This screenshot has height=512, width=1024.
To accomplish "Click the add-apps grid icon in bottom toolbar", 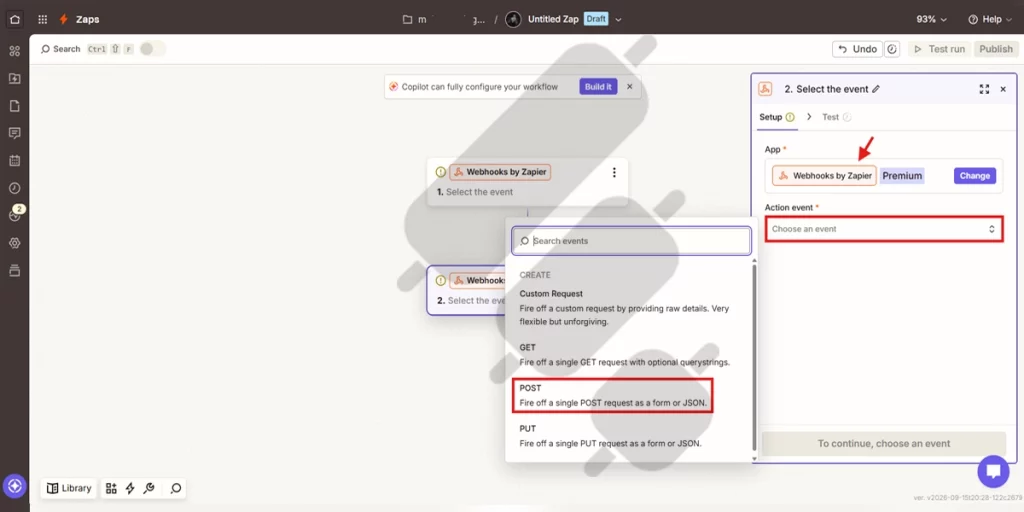I will tap(111, 488).
